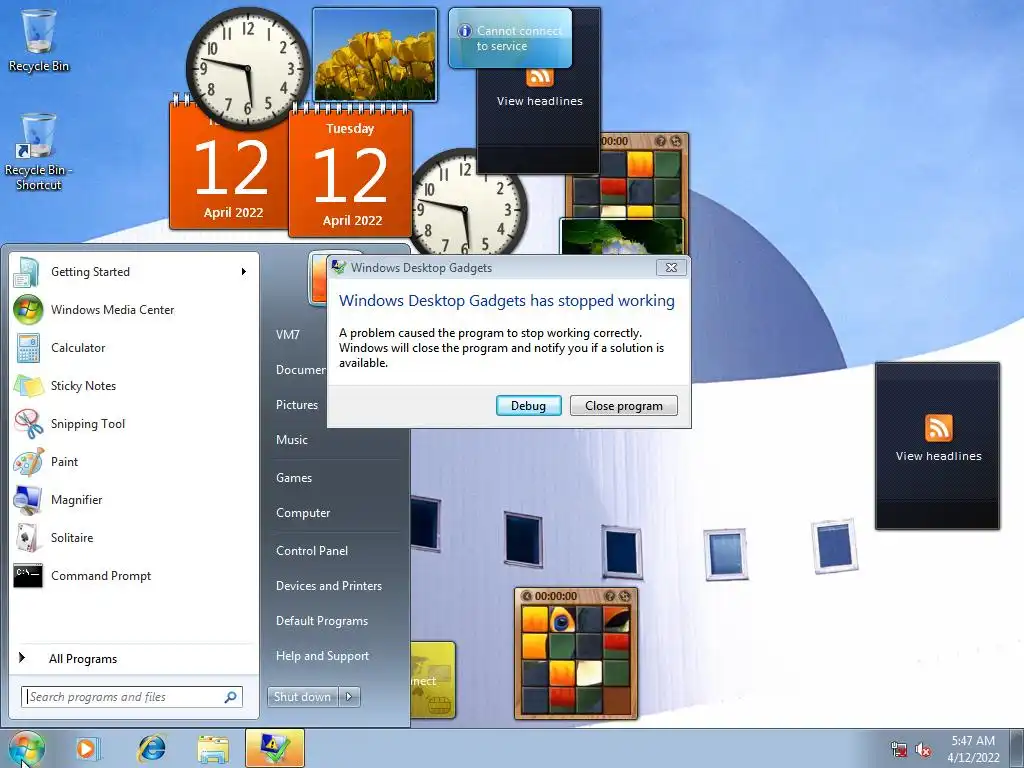
Task: Focus the Search programs and files box
Action: tap(131, 697)
